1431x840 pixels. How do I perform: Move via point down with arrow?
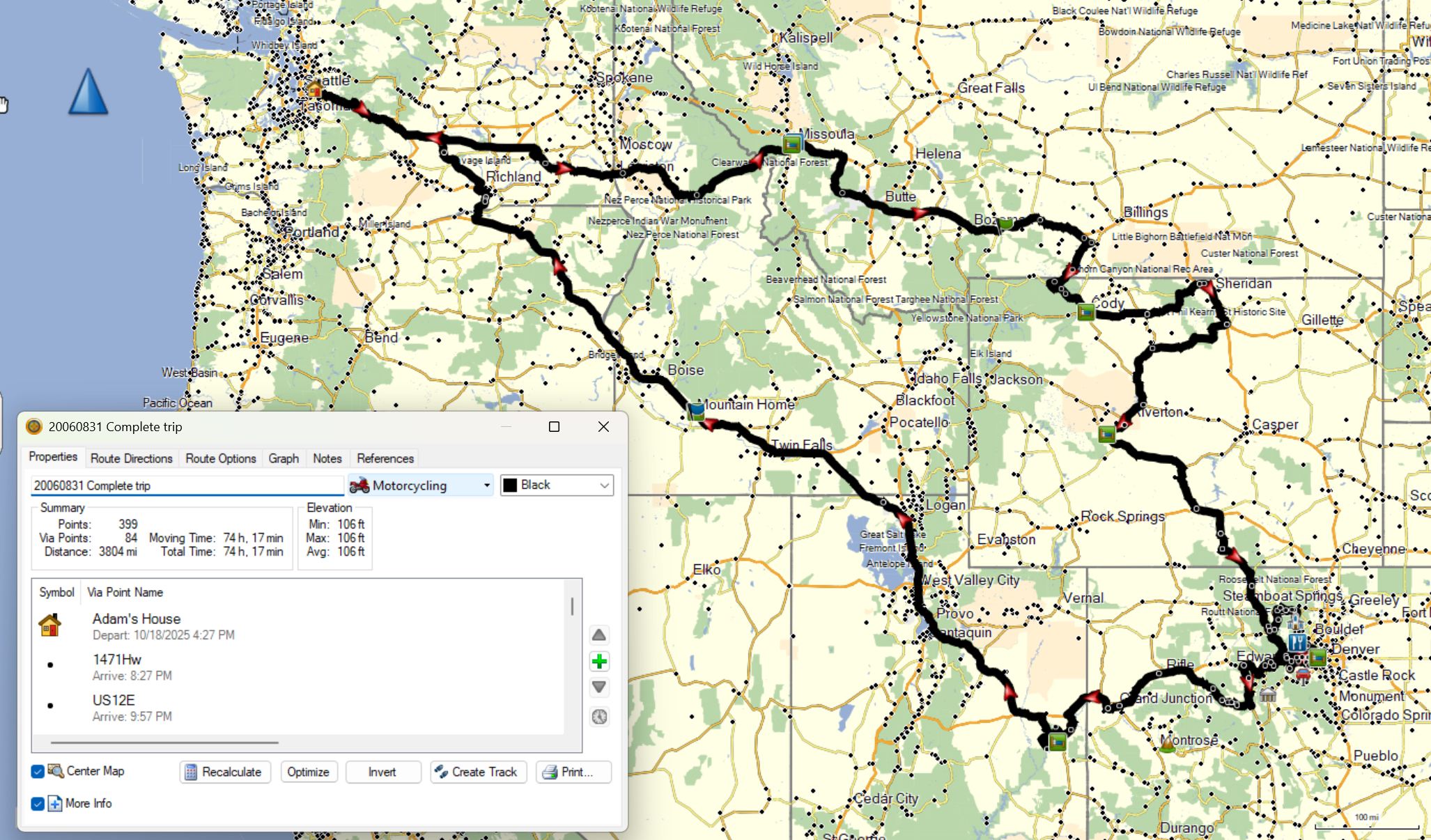(599, 687)
